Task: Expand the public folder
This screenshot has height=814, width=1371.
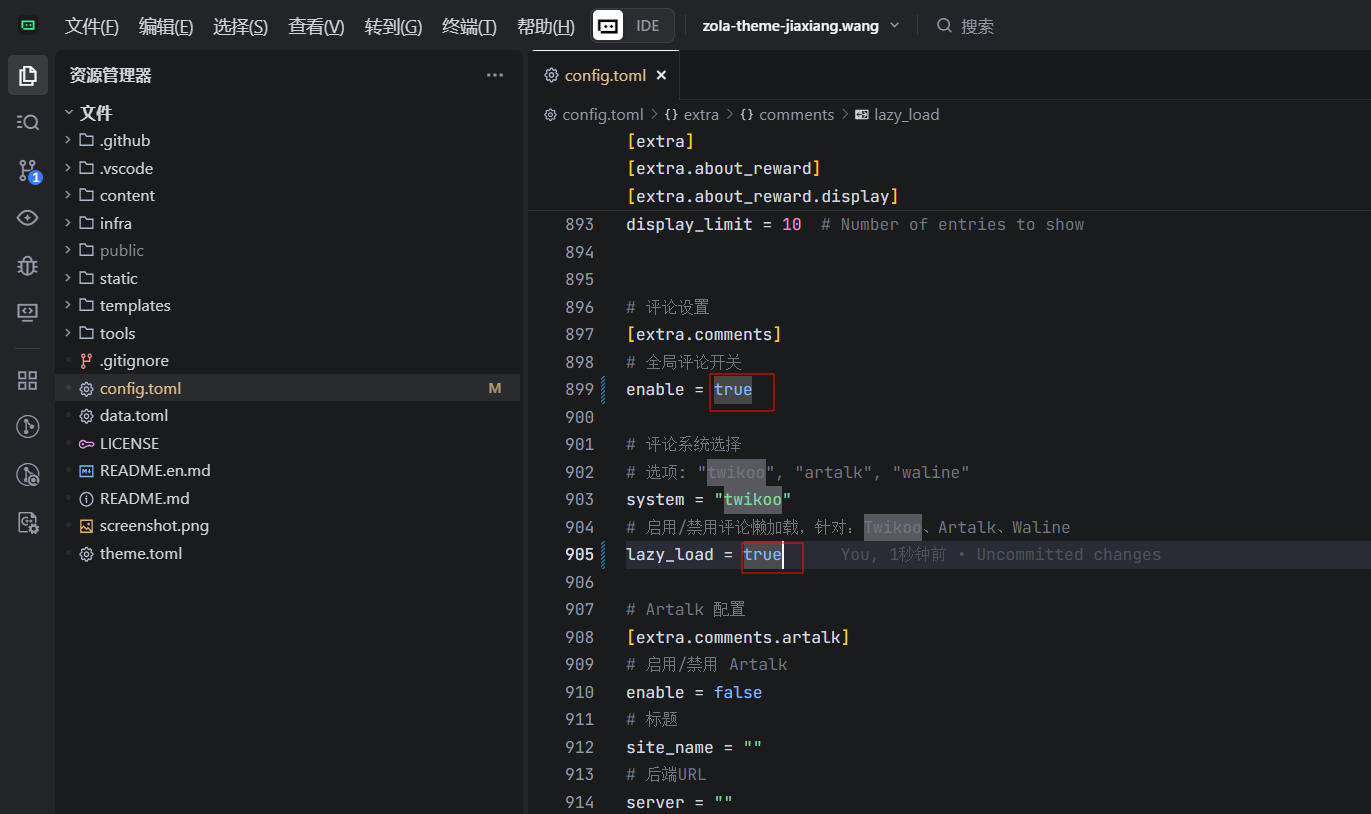Action: [x=68, y=250]
